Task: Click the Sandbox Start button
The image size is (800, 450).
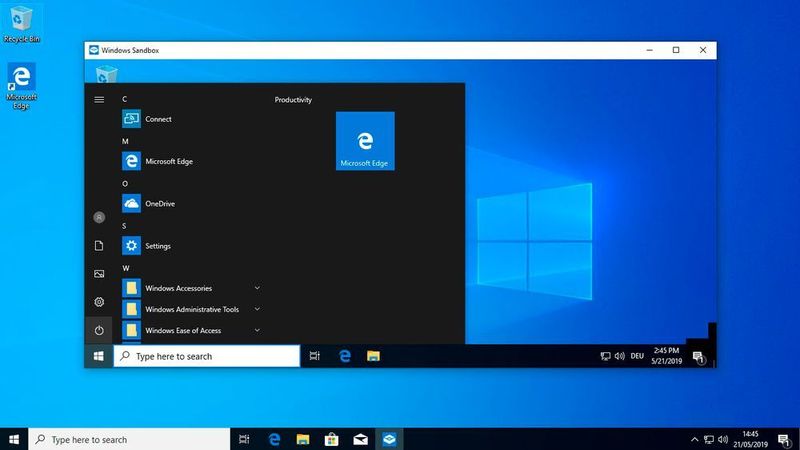Action: [98, 356]
